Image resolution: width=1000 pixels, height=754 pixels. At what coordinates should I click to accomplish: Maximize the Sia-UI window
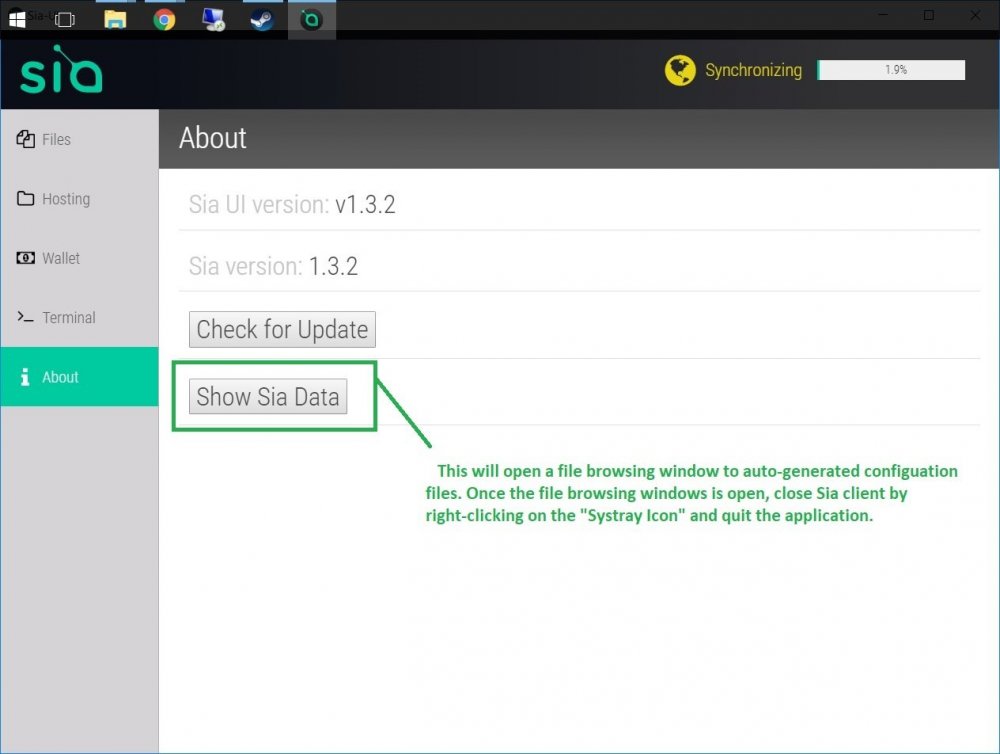[929, 15]
